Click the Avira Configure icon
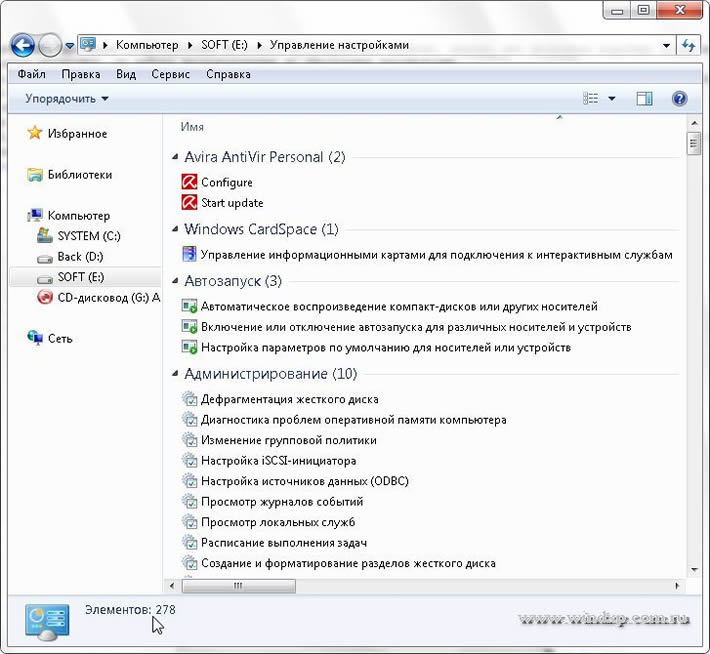 189,182
